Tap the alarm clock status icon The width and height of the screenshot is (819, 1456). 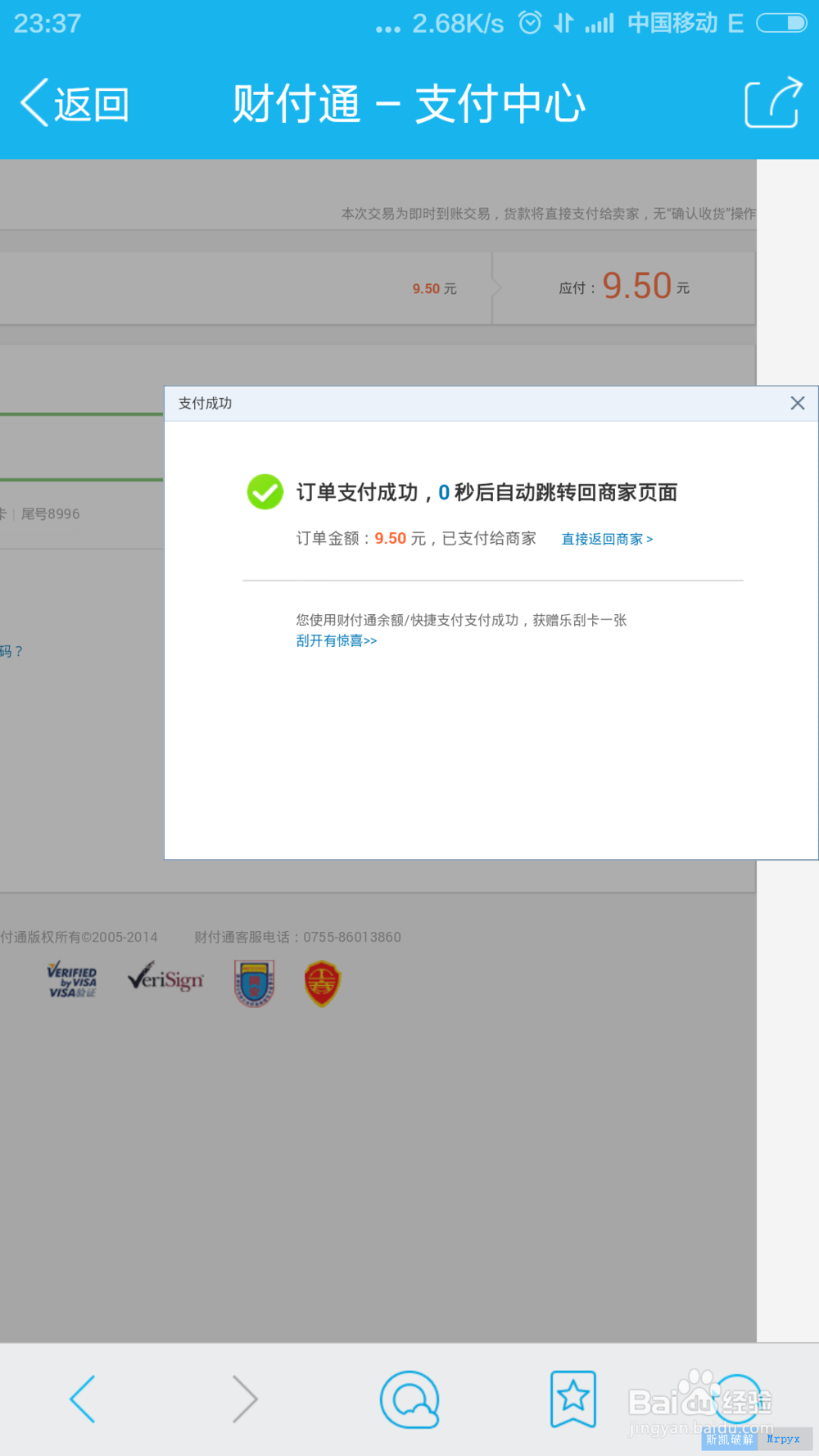pos(530,23)
